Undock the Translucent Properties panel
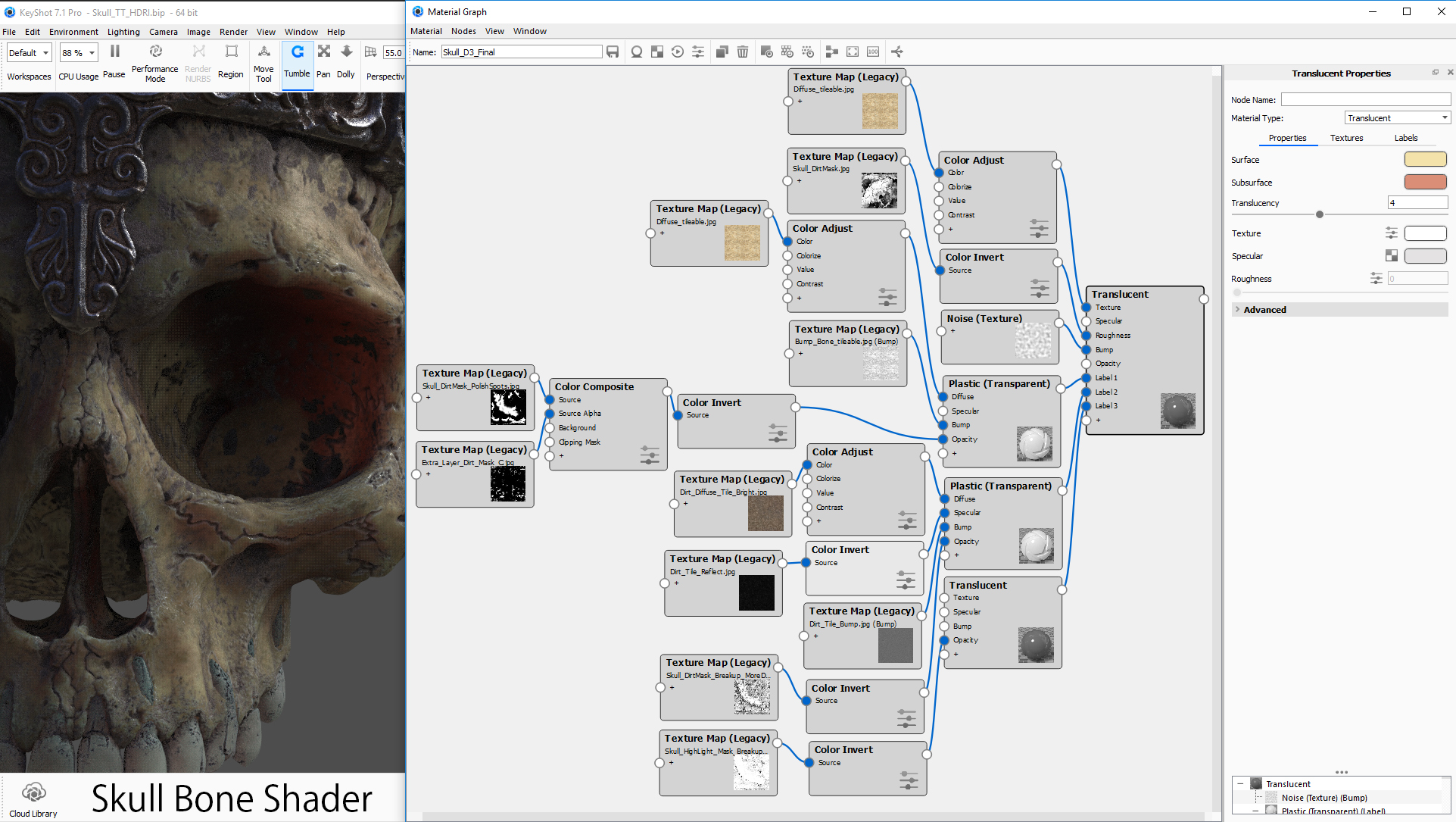Viewport: 1456px width, 822px height. click(1436, 73)
